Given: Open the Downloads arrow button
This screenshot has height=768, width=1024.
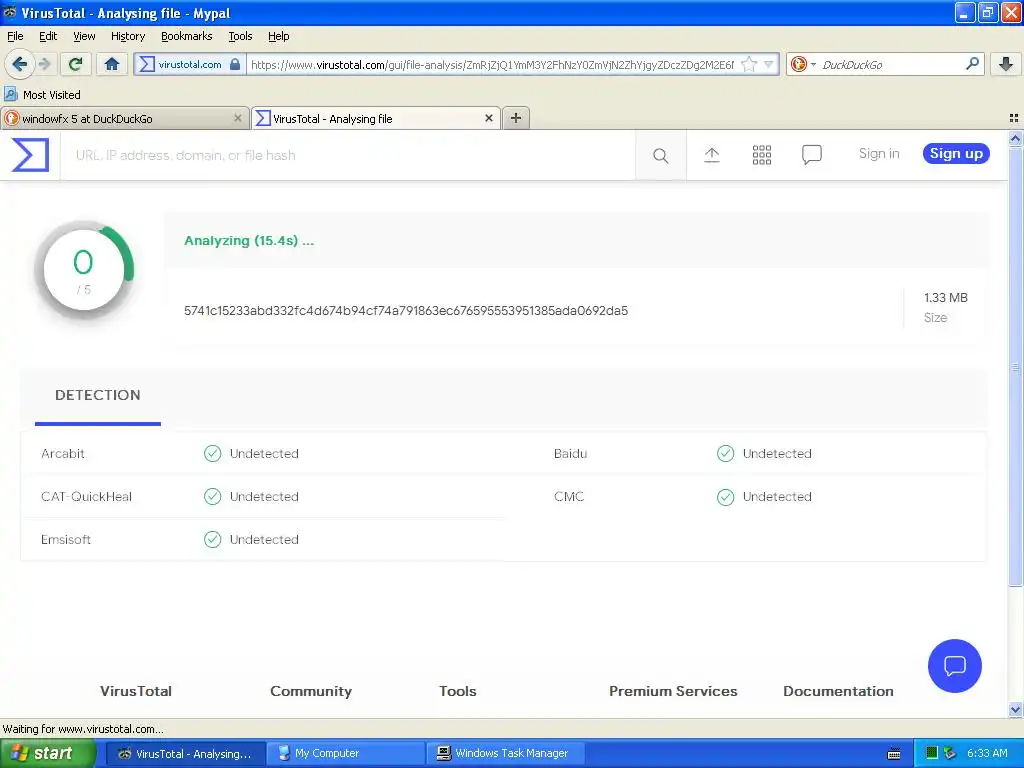Looking at the screenshot, I should point(1005,64).
